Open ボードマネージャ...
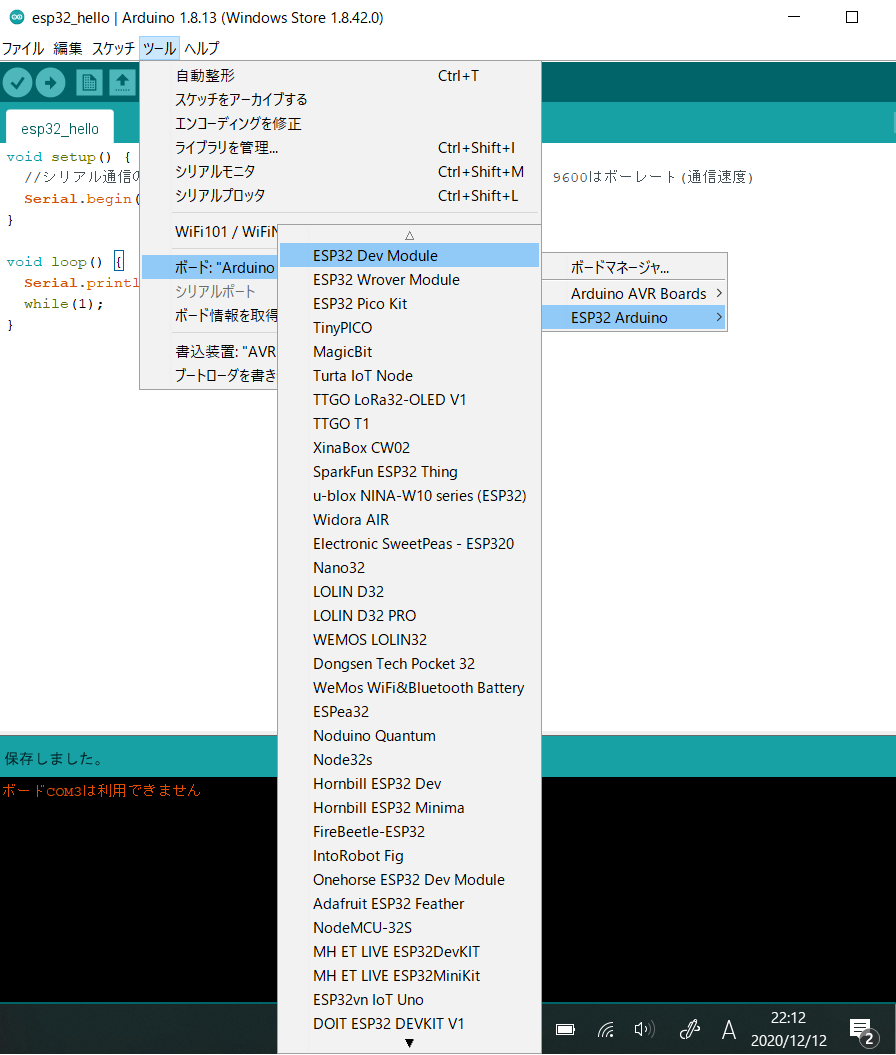Viewport: 896px width, 1055px height. point(634,267)
